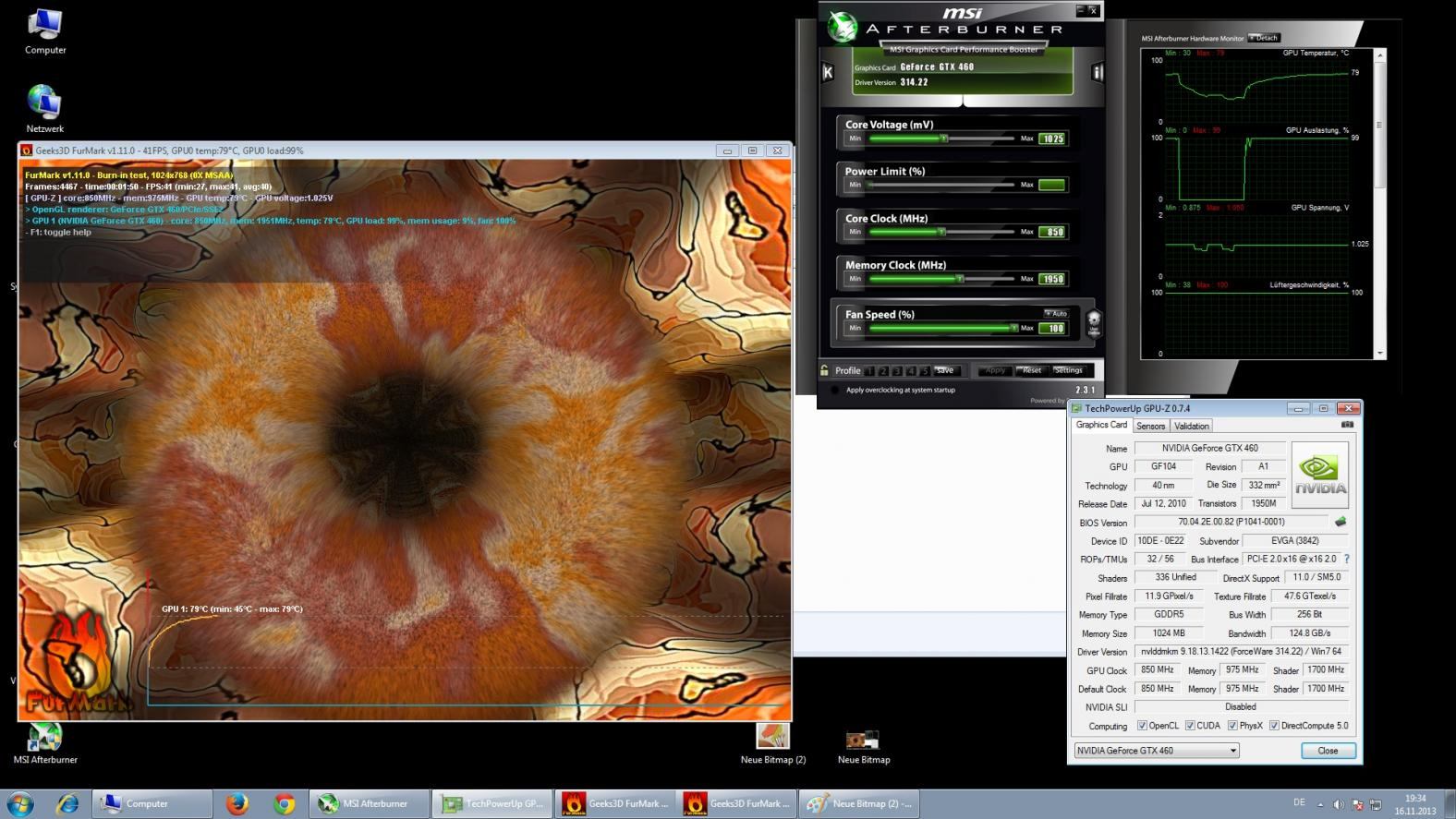
Task: Click Detach in Hardware Monitor
Action: tap(1264, 38)
